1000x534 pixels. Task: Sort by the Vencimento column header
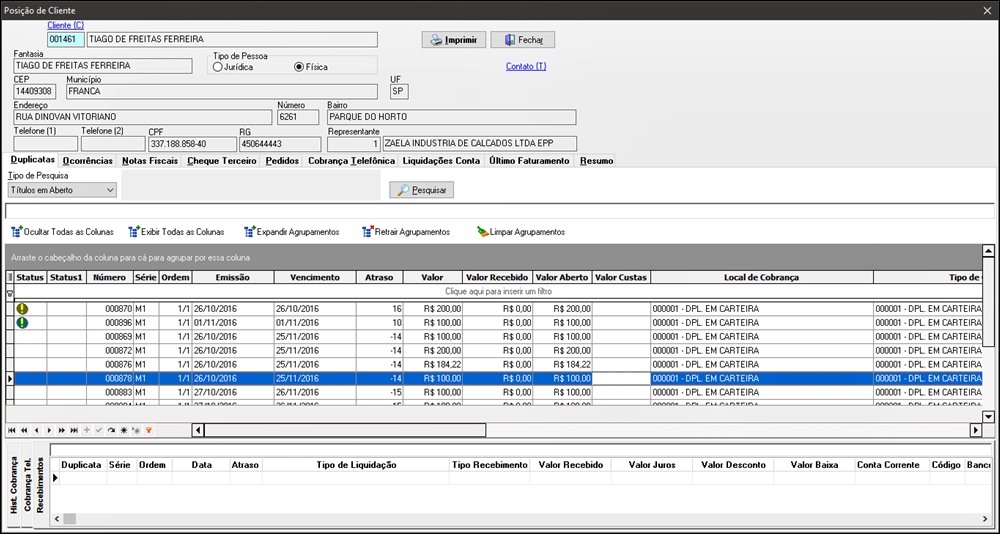[315, 278]
